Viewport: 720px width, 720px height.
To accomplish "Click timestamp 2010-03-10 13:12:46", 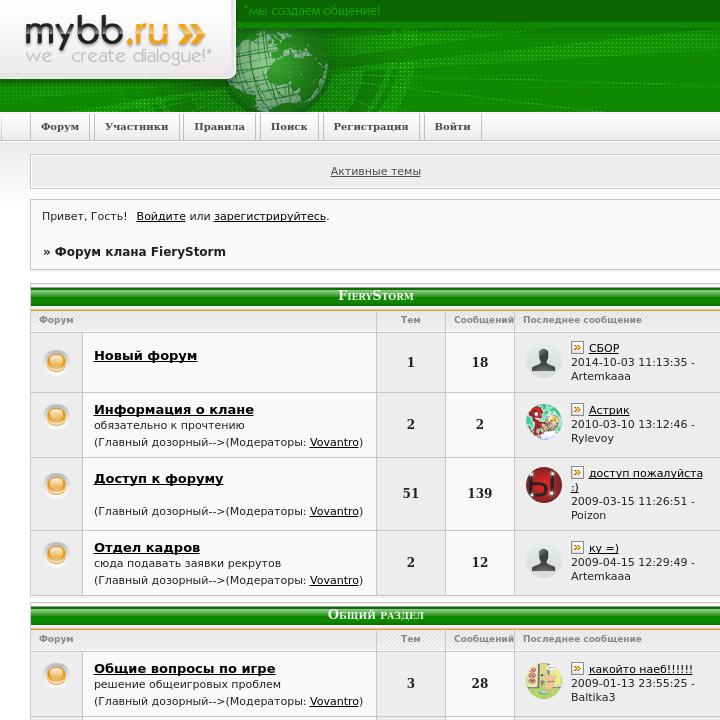I will pyautogui.click(x=629, y=424).
